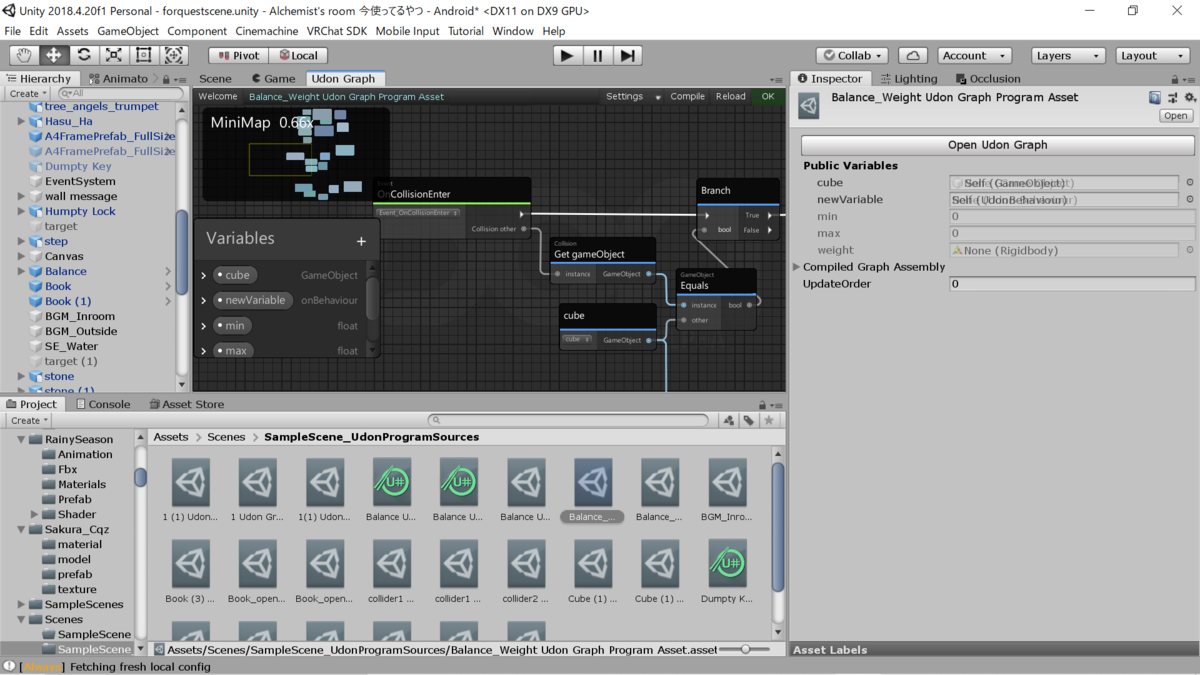Click object picker circle for newVariable
The image size is (1200, 675).
[1189, 200]
